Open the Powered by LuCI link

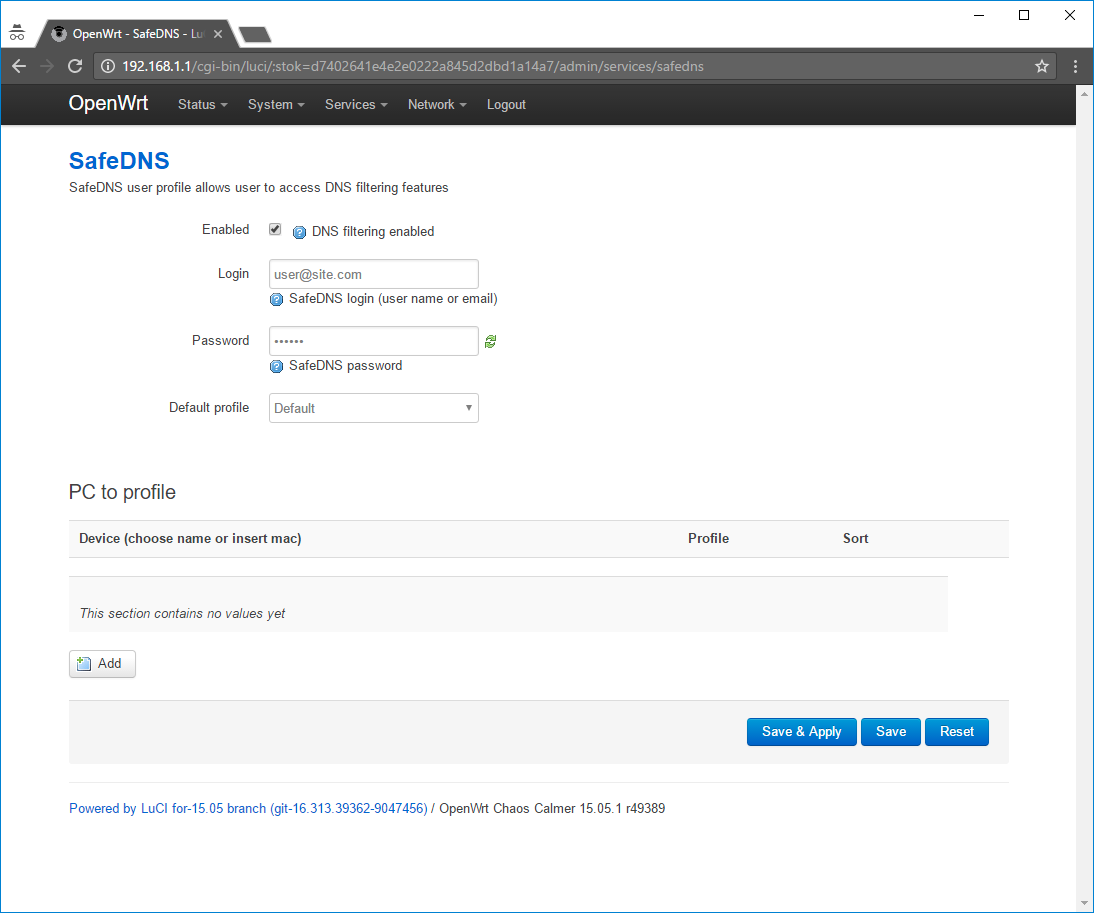pyautogui.click(x=248, y=808)
